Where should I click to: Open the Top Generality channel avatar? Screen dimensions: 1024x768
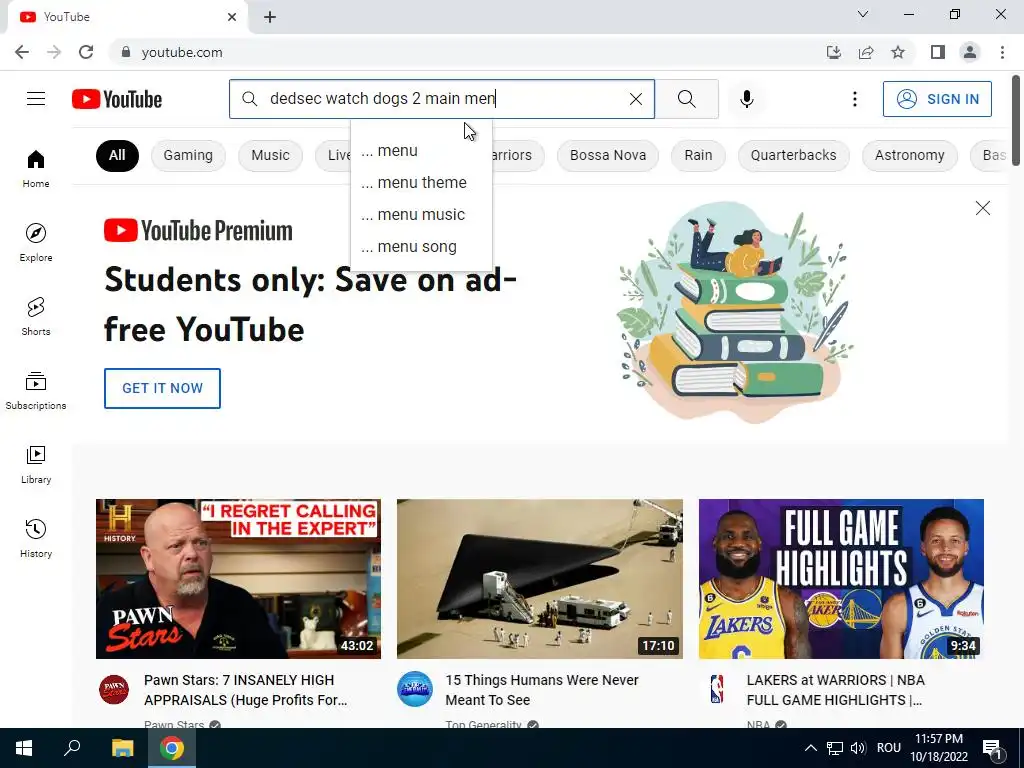(415, 689)
